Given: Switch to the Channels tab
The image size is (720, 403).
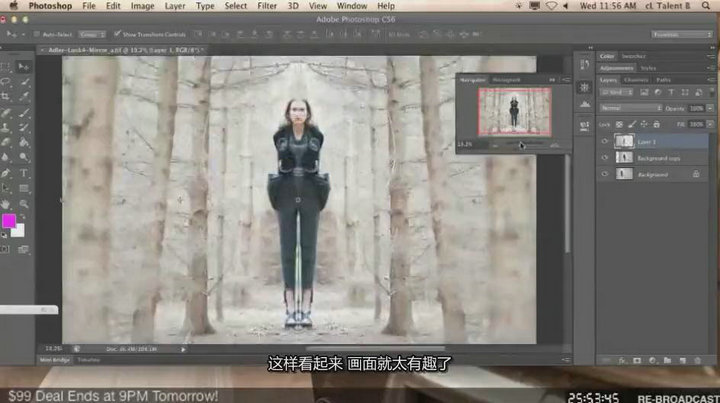Looking at the screenshot, I should coord(636,80).
